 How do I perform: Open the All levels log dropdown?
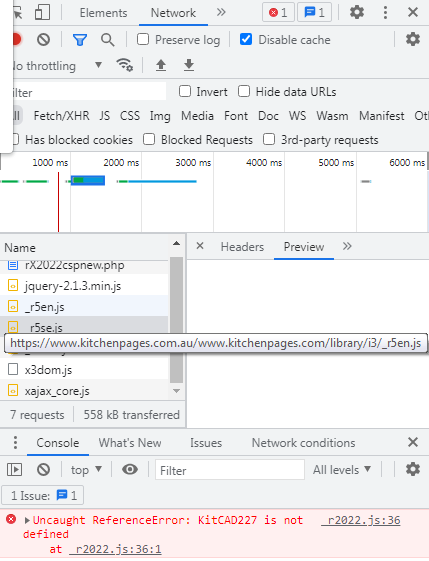pos(342,469)
